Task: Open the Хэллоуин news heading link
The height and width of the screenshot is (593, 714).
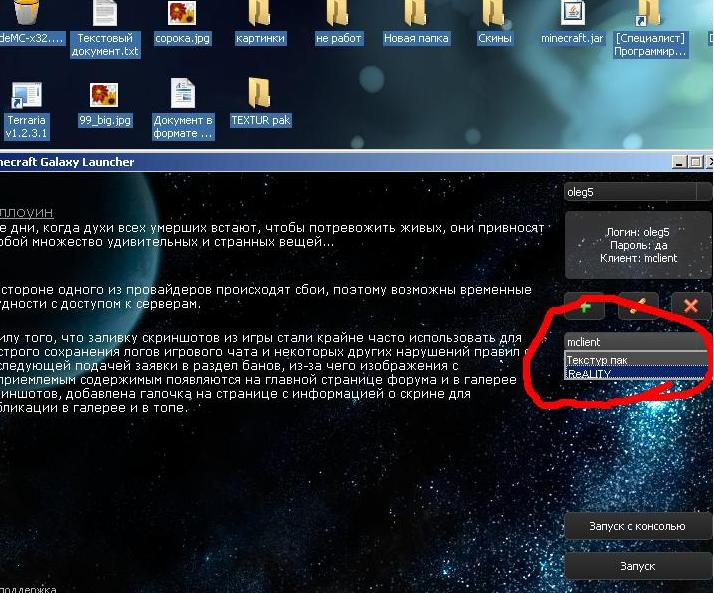Action: (26, 212)
